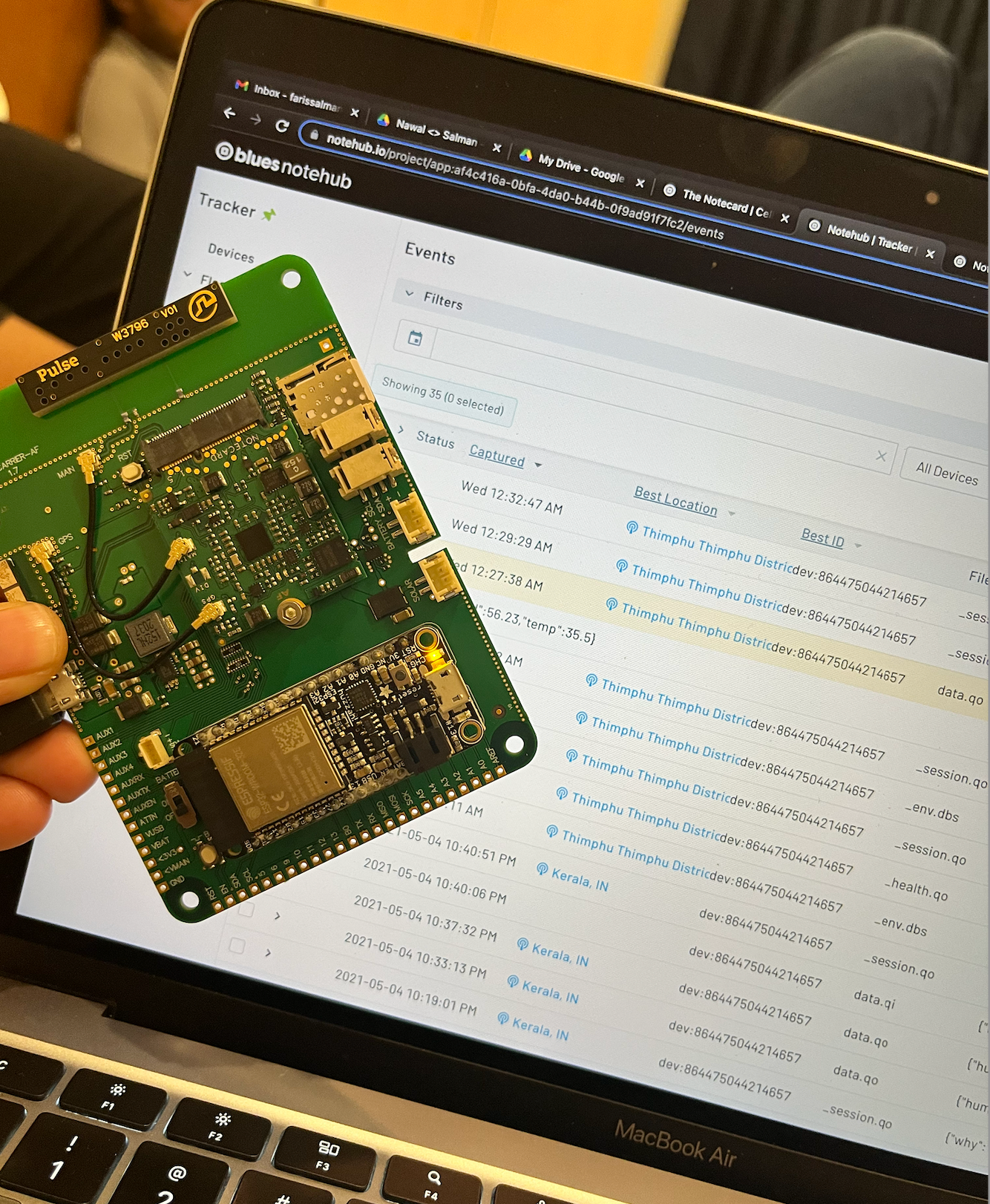Click location icon of 12:29:29 AM event
This screenshot has height=1204, width=990.
[x=622, y=566]
